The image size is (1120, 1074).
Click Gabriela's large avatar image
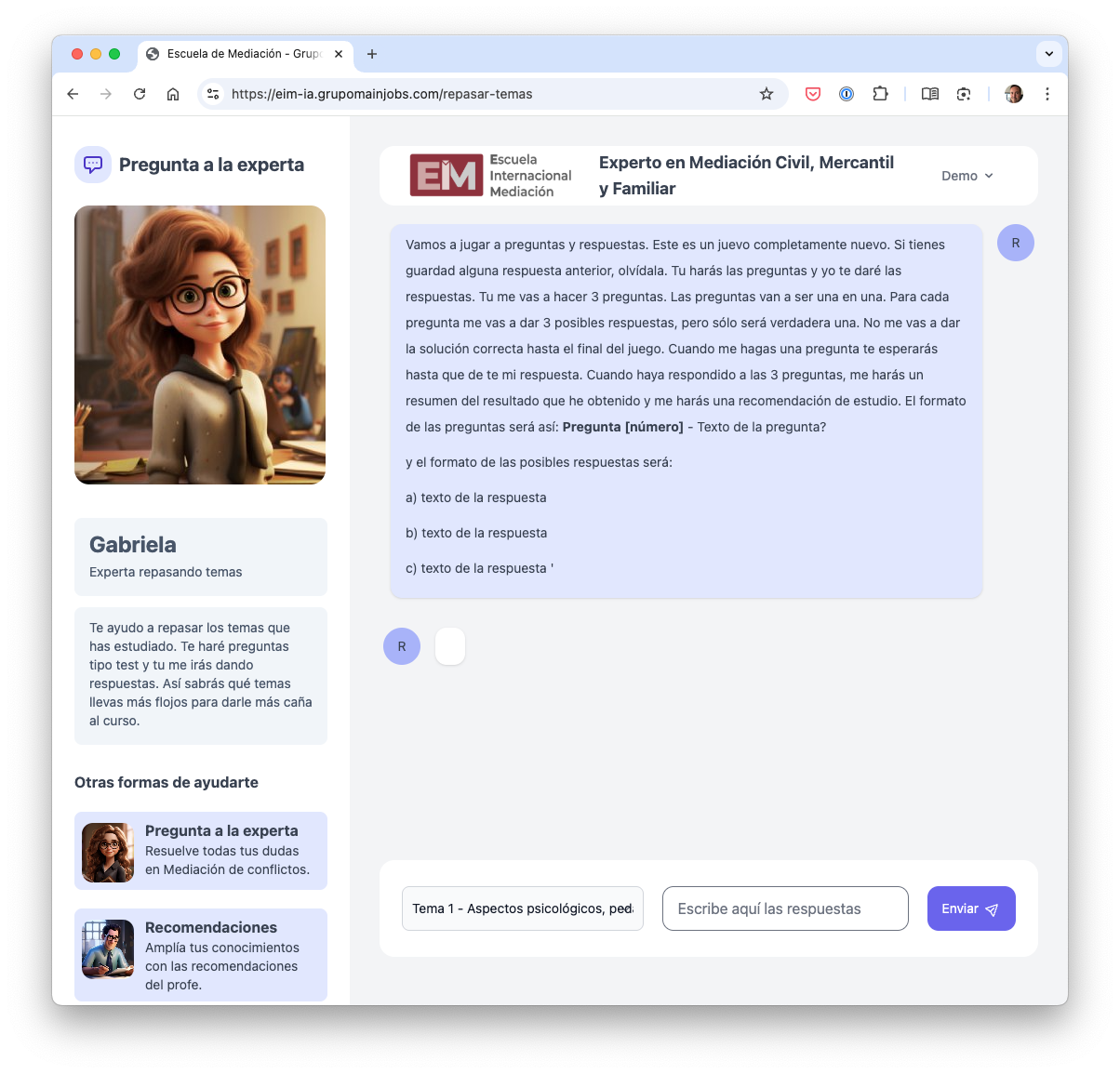coord(200,345)
